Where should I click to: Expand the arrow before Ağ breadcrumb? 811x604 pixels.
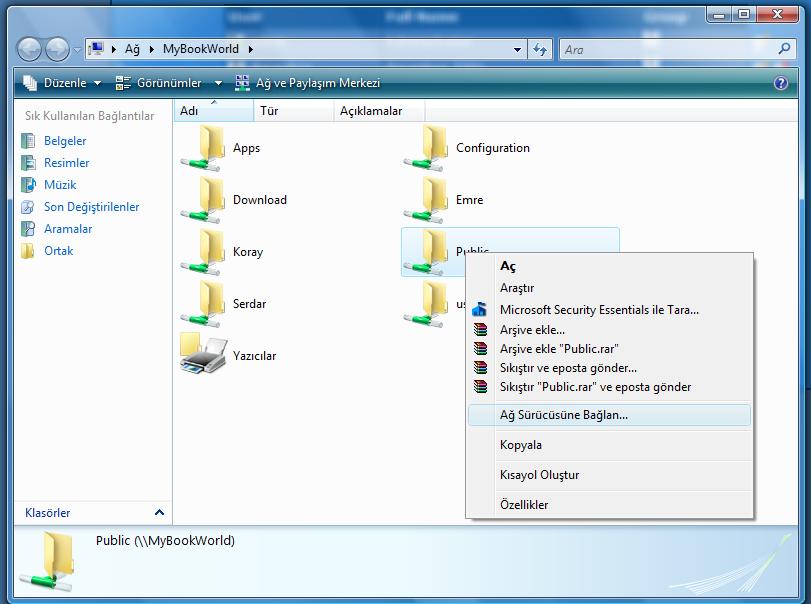click(x=114, y=50)
